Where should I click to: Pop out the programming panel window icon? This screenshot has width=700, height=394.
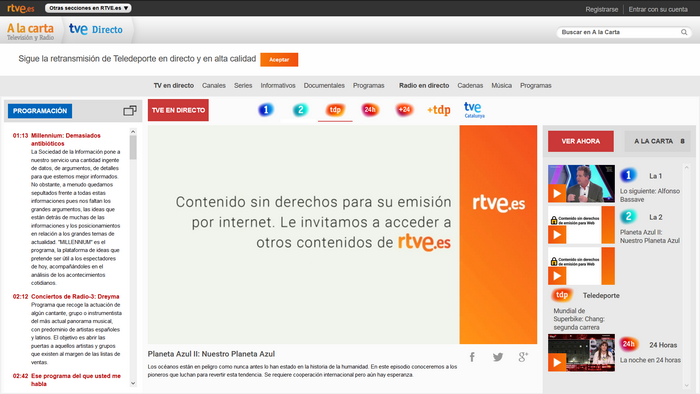[129, 111]
